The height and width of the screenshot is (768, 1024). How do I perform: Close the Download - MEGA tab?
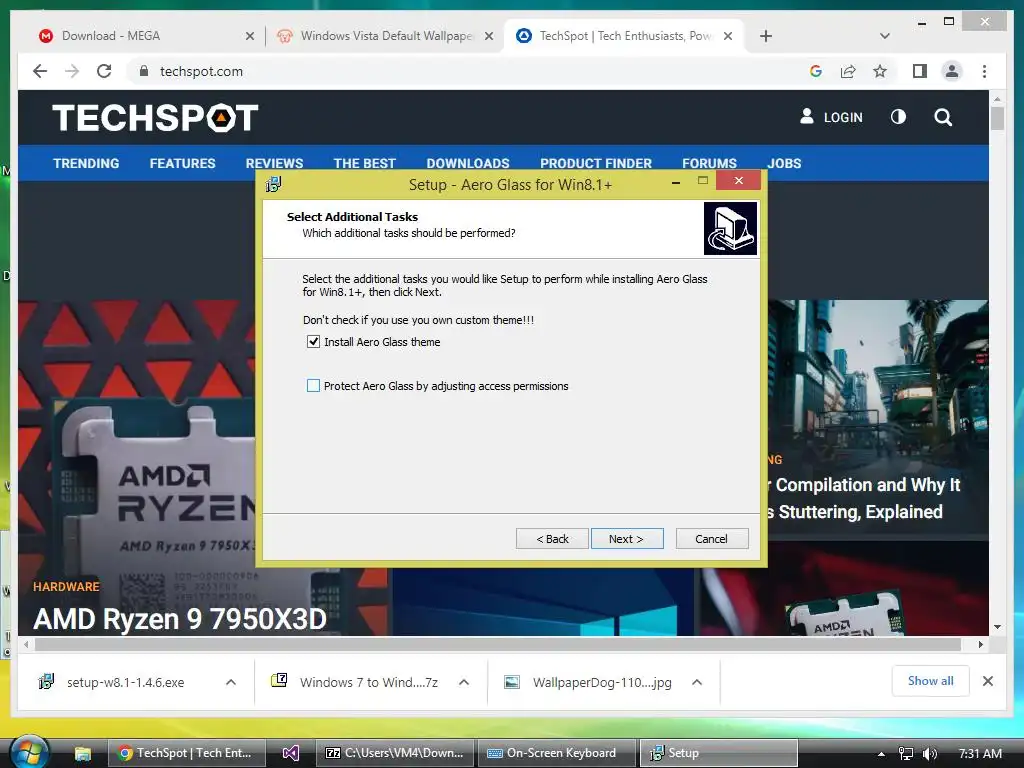click(x=249, y=37)
